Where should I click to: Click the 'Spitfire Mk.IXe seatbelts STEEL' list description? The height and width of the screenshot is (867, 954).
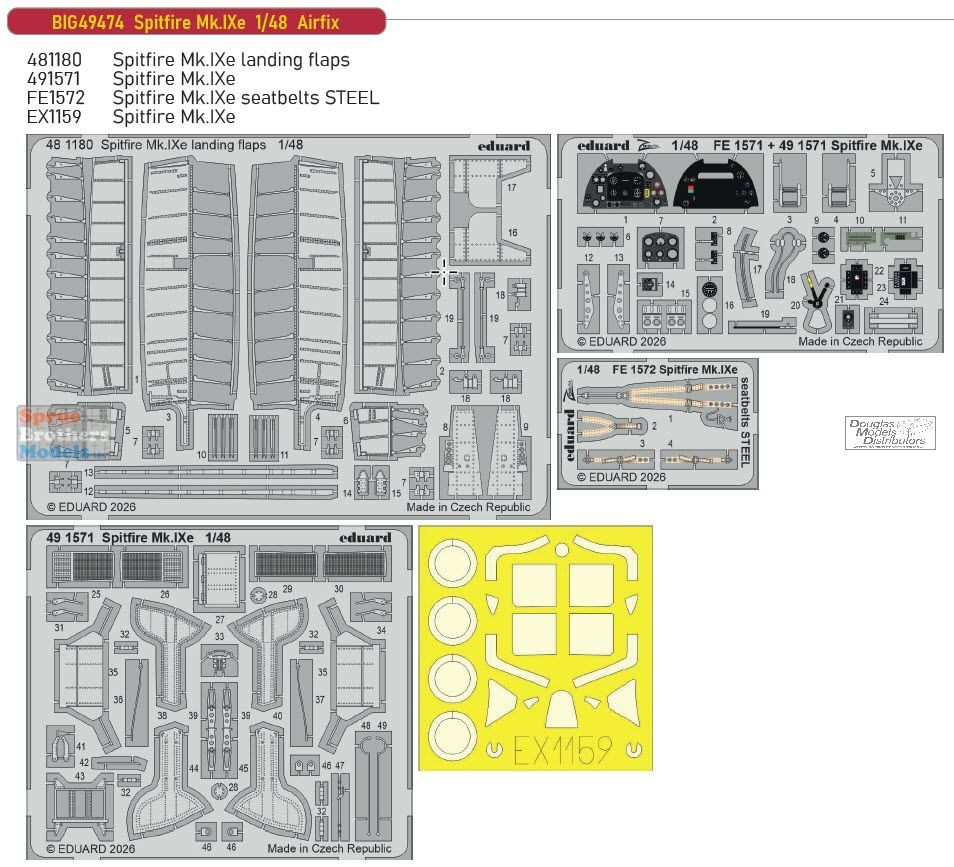pyautogui.click(x=246, y=97)
